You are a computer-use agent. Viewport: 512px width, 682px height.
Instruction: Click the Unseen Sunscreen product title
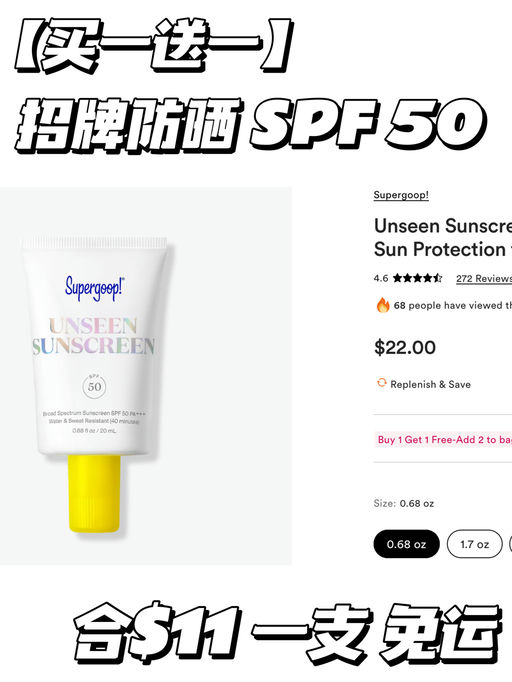pos(442,237)
